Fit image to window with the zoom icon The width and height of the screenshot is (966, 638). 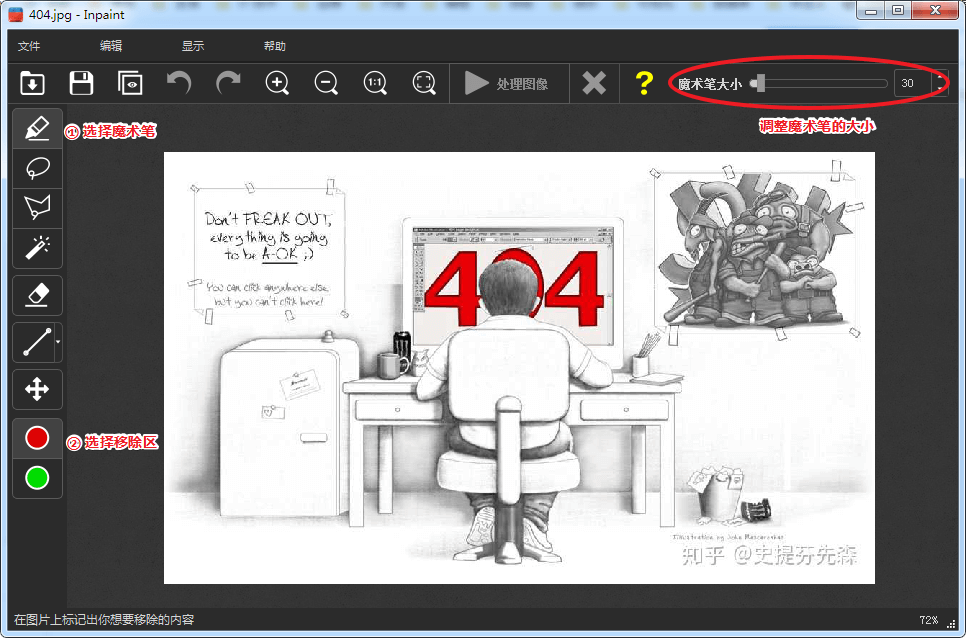(424, 83)
